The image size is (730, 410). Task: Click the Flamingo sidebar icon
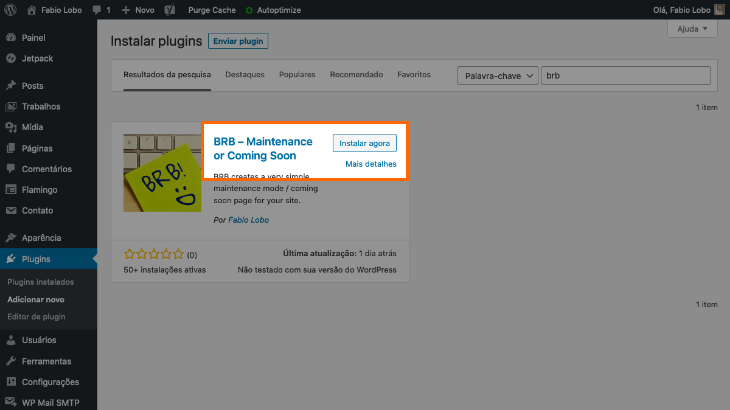click(x=11, y=190)
